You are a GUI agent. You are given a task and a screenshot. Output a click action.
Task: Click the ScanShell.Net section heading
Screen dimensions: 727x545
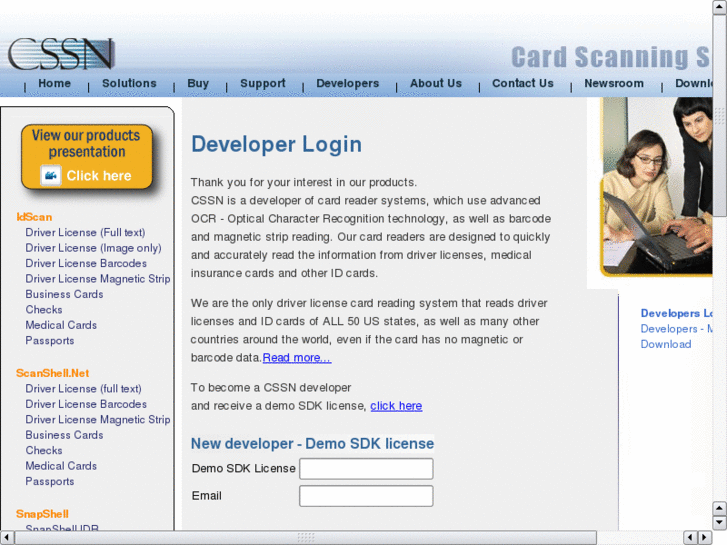click(x=52, y=373)
